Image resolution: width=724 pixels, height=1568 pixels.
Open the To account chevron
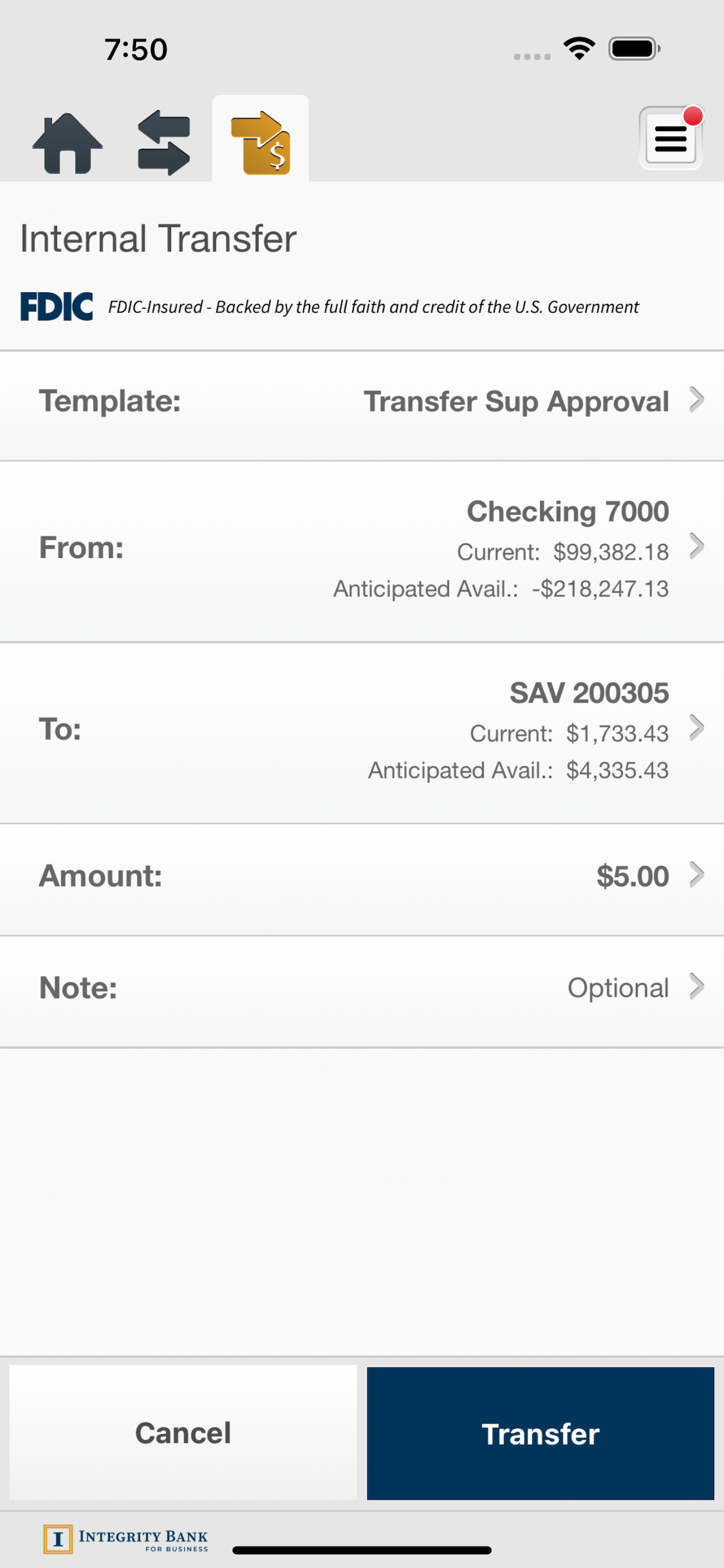(697, 727)
